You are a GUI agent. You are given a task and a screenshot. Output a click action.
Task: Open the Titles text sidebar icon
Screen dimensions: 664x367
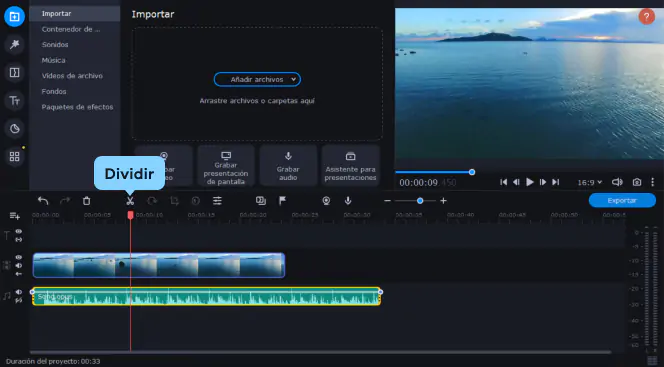14,101
